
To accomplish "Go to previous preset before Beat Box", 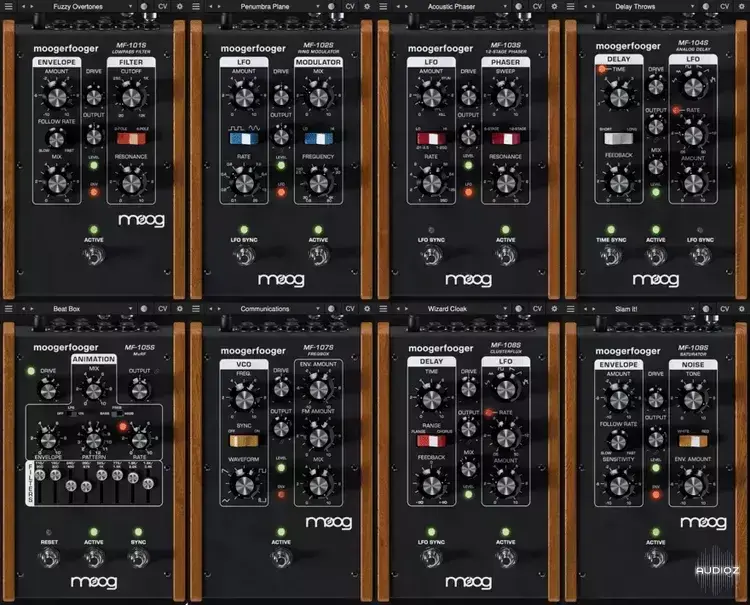I will click(23, 309).
